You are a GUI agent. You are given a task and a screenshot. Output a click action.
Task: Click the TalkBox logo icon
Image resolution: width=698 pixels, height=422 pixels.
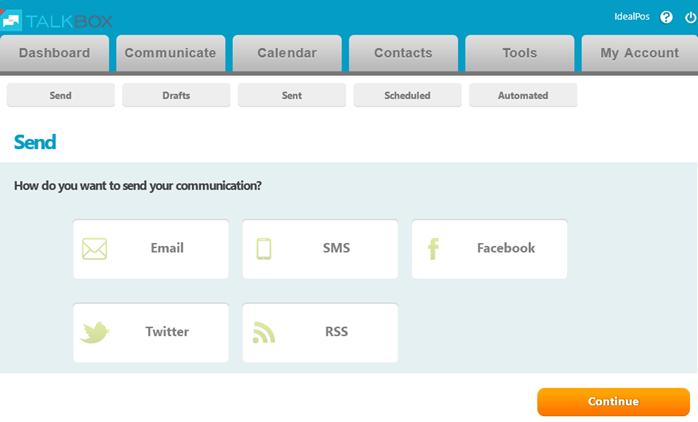pos(11,20)
